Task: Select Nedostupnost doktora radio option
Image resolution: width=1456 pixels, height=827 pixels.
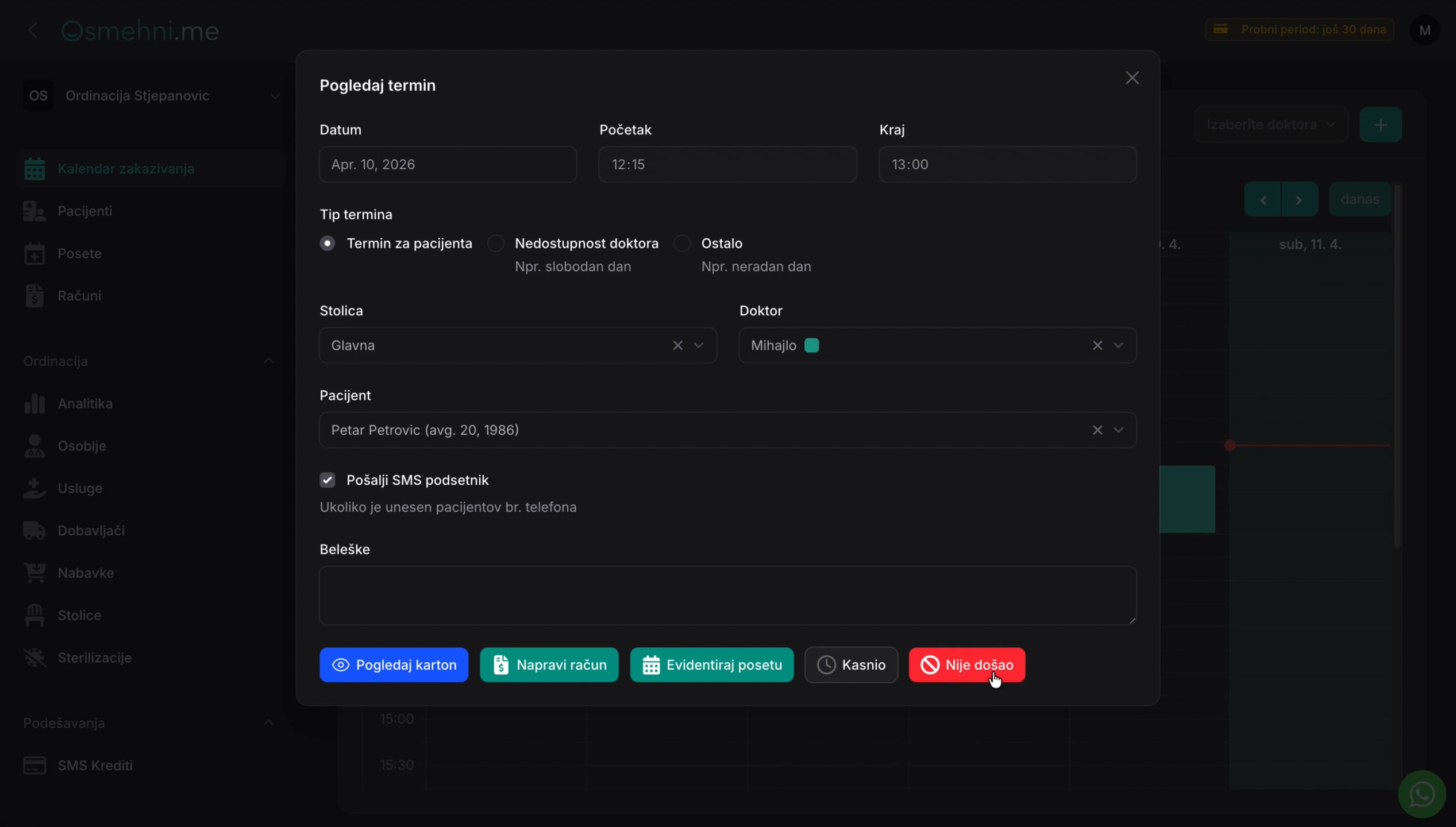Action: click(x=496, y=243)
